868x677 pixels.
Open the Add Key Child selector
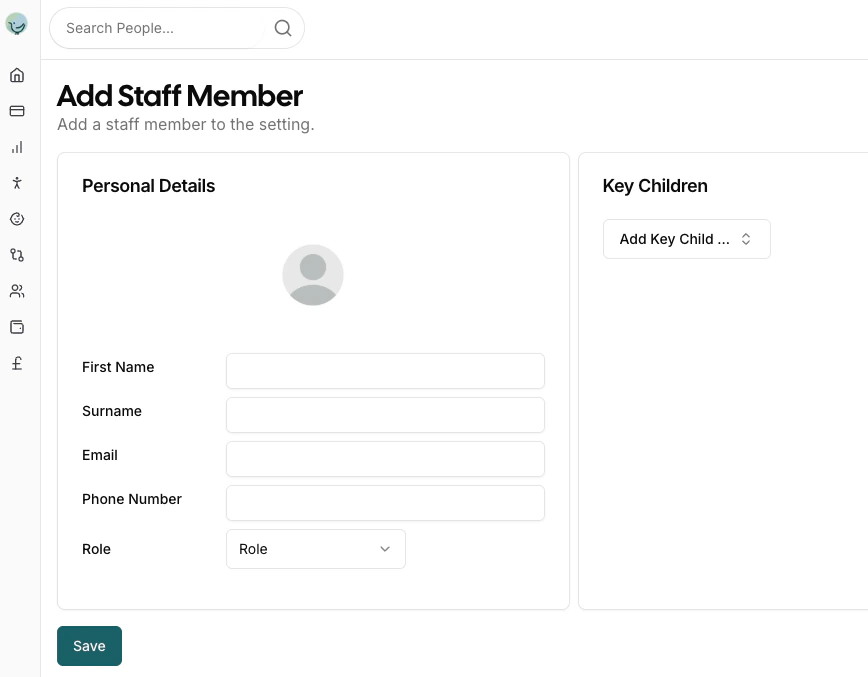(x=686, y=239)
